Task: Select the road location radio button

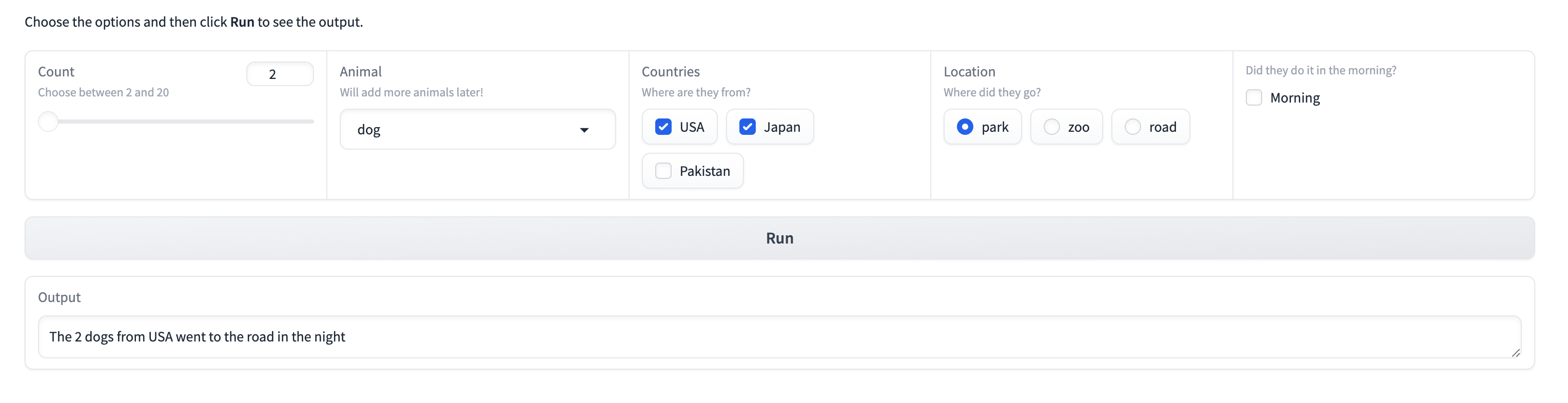Action: [x=1132, y=127]
